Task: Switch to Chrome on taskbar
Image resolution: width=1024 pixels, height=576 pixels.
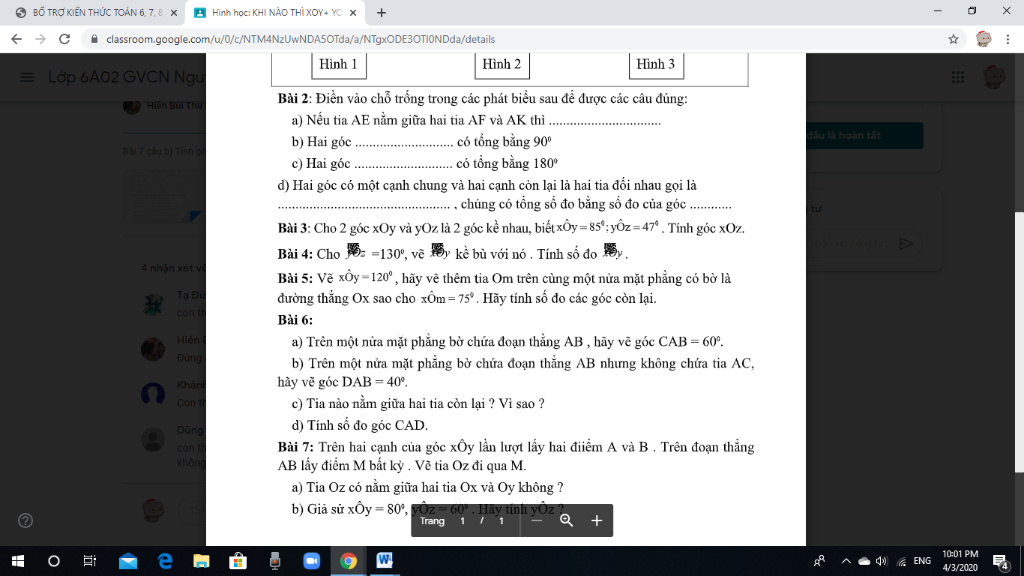Action: [x=348, y=561]
